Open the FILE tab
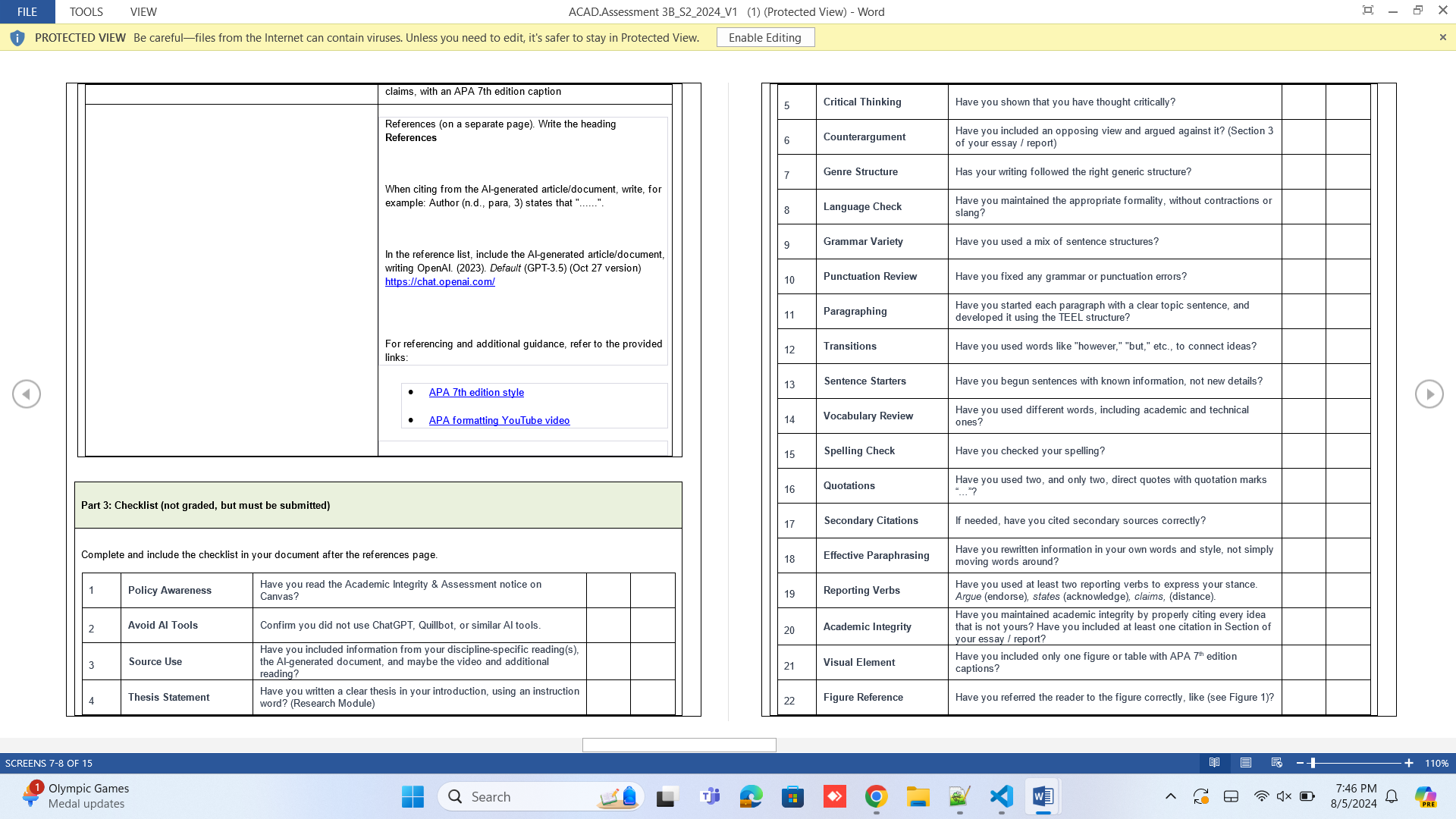 (x=27, y=11)
